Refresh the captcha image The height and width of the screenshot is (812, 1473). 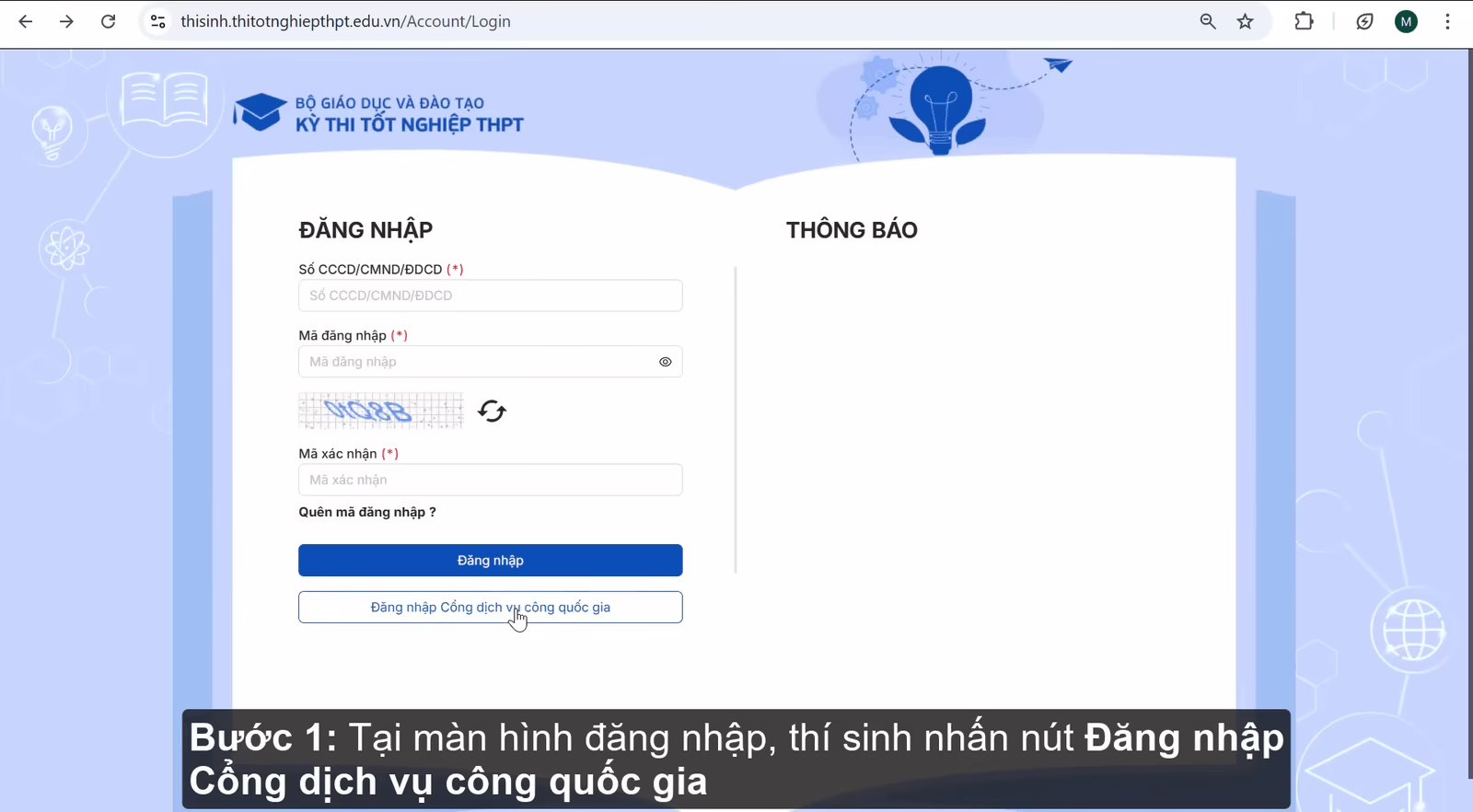493,411
